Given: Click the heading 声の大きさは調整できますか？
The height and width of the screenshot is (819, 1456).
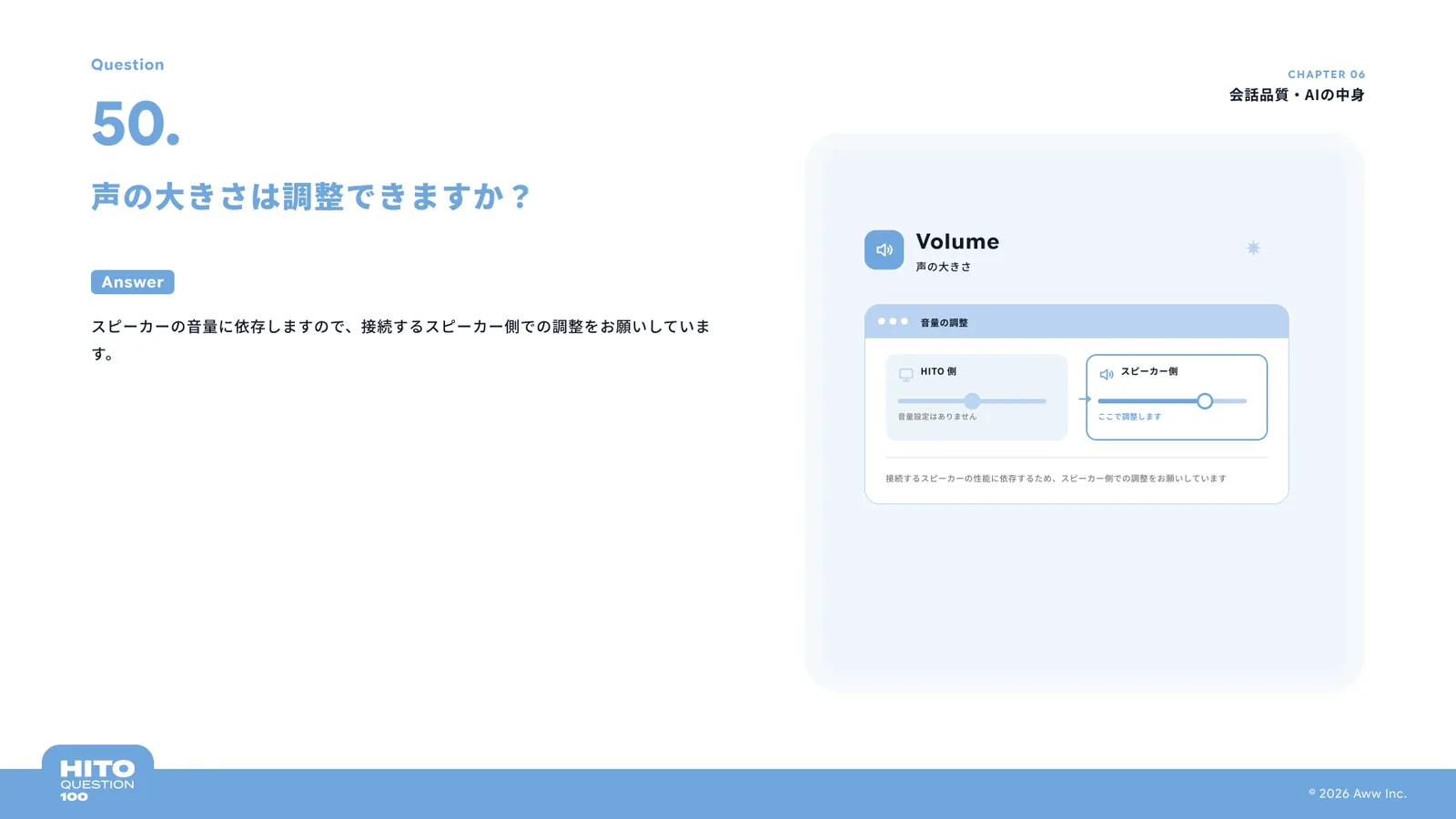Looking at the screenshot, I should point(311,197).
